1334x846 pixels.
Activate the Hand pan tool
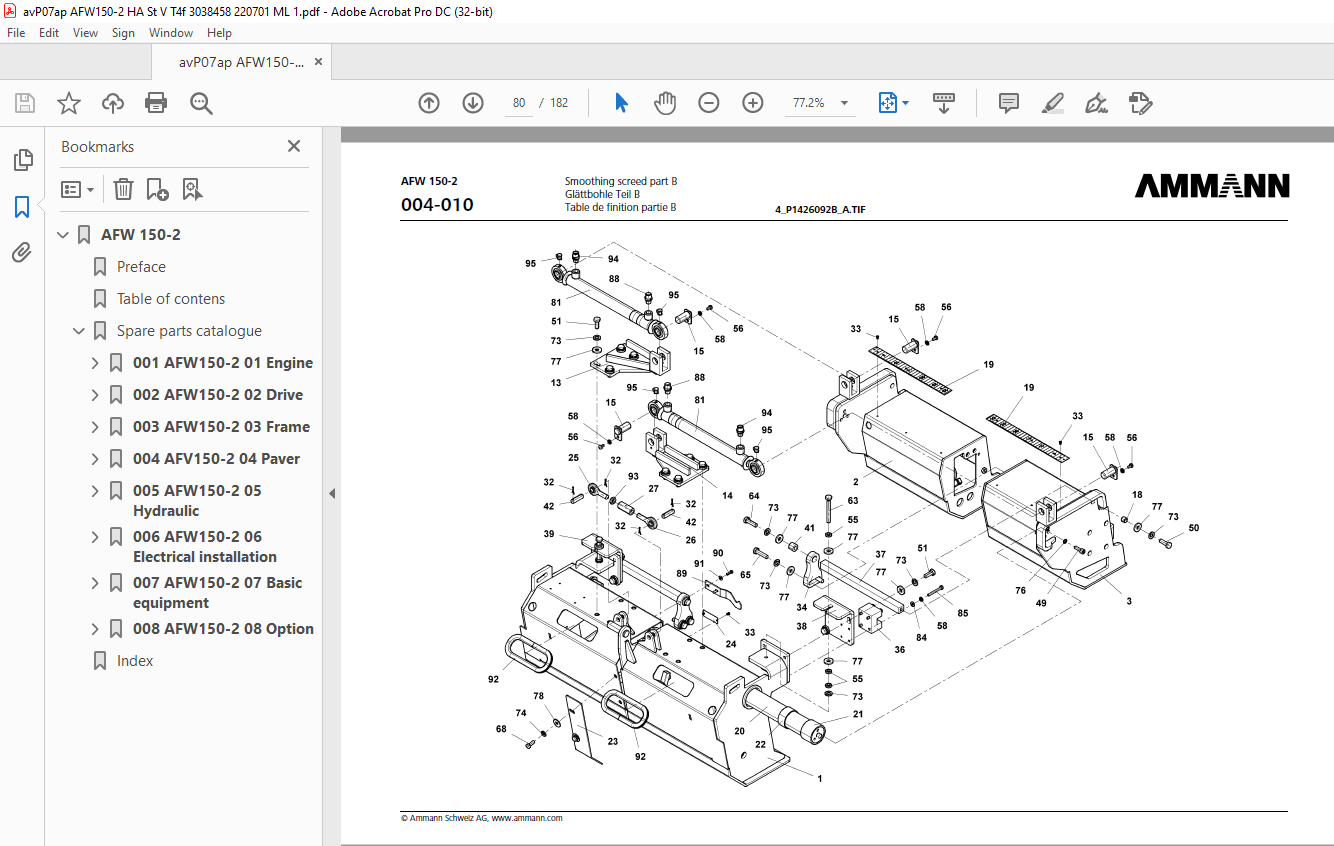tap(665, 103)
